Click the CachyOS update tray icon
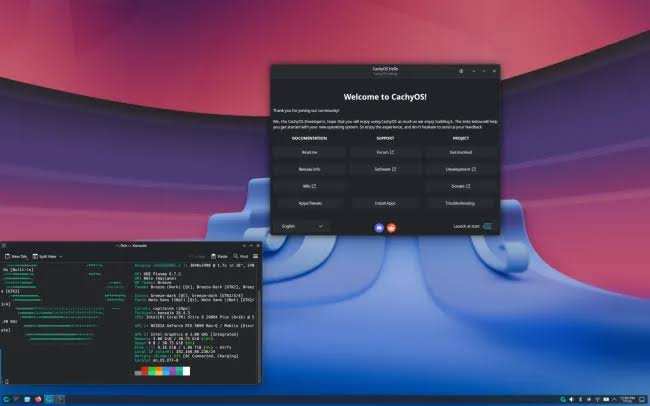Image resolution: width=650 pixels, height=406 pixels. pyautogui.click(x=563, y=399)
